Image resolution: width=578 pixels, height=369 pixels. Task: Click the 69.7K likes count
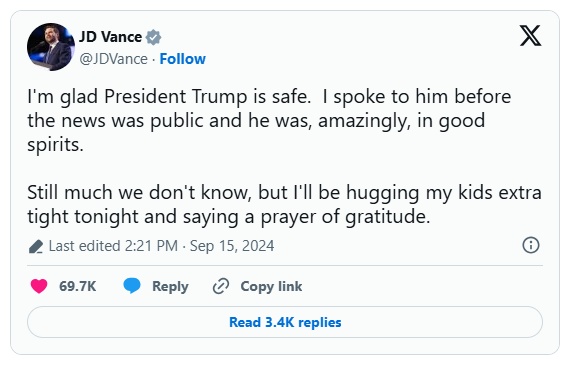77,286
